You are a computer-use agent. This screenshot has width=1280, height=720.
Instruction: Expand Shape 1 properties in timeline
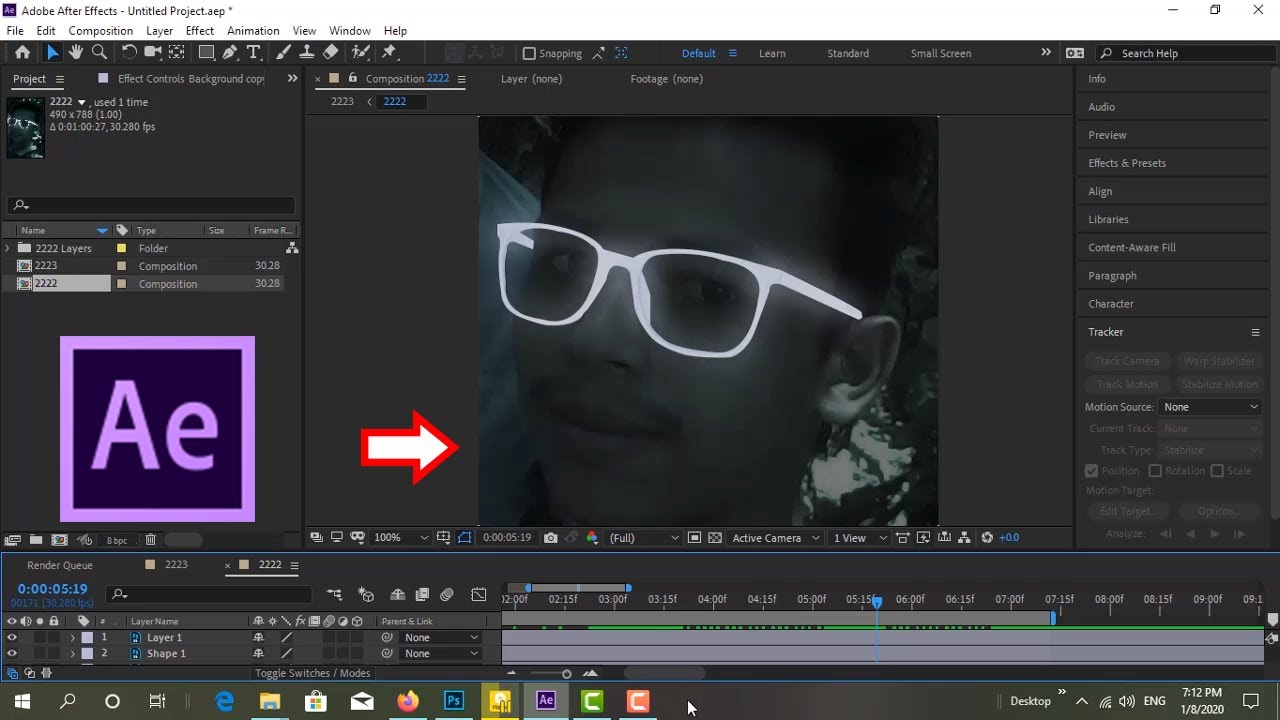[72, 654]
